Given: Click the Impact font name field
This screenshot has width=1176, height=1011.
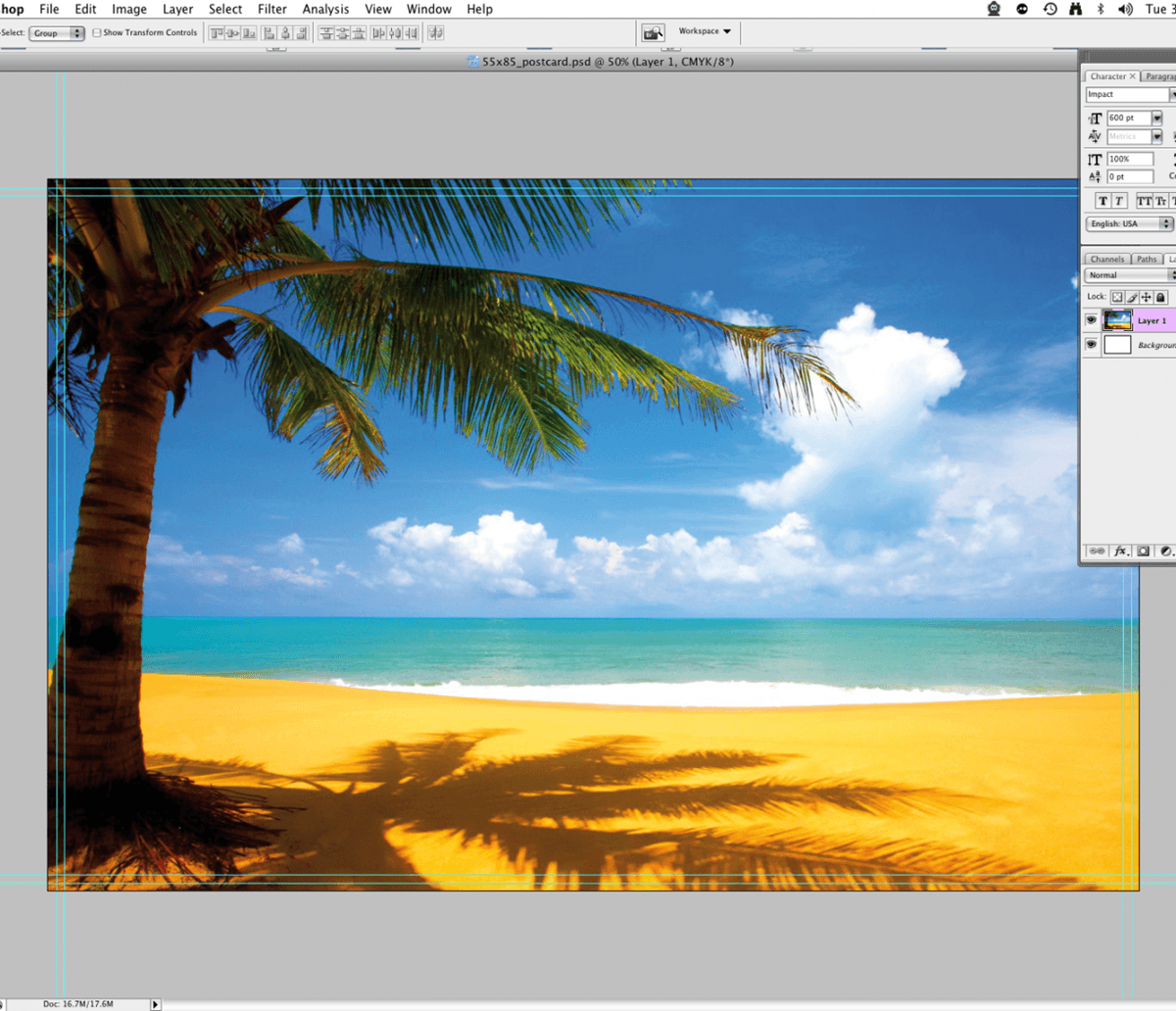Looking at the screenshot, I should 1126,95.
